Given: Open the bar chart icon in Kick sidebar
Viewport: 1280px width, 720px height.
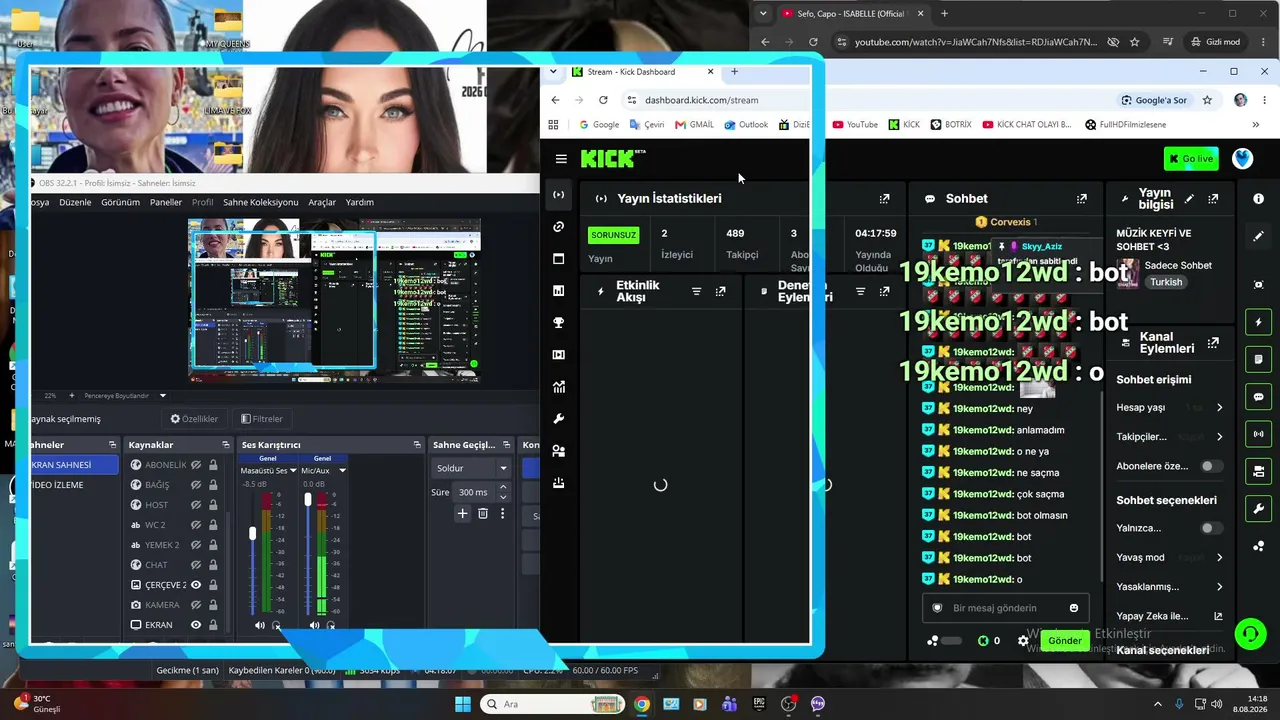Looking at the screenshot, I should click(559, 291).
